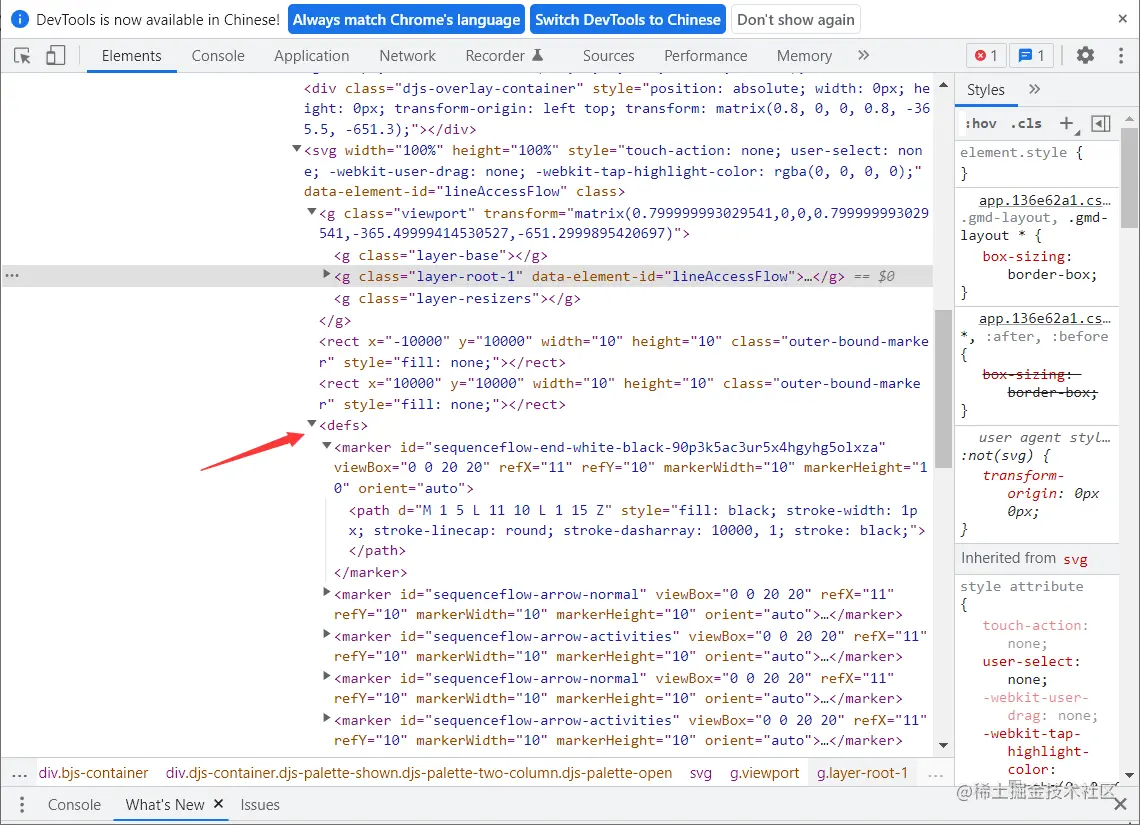Click the Elements panel vertical scrollbar thumb
1140x825 pixels.
[943, 389]
